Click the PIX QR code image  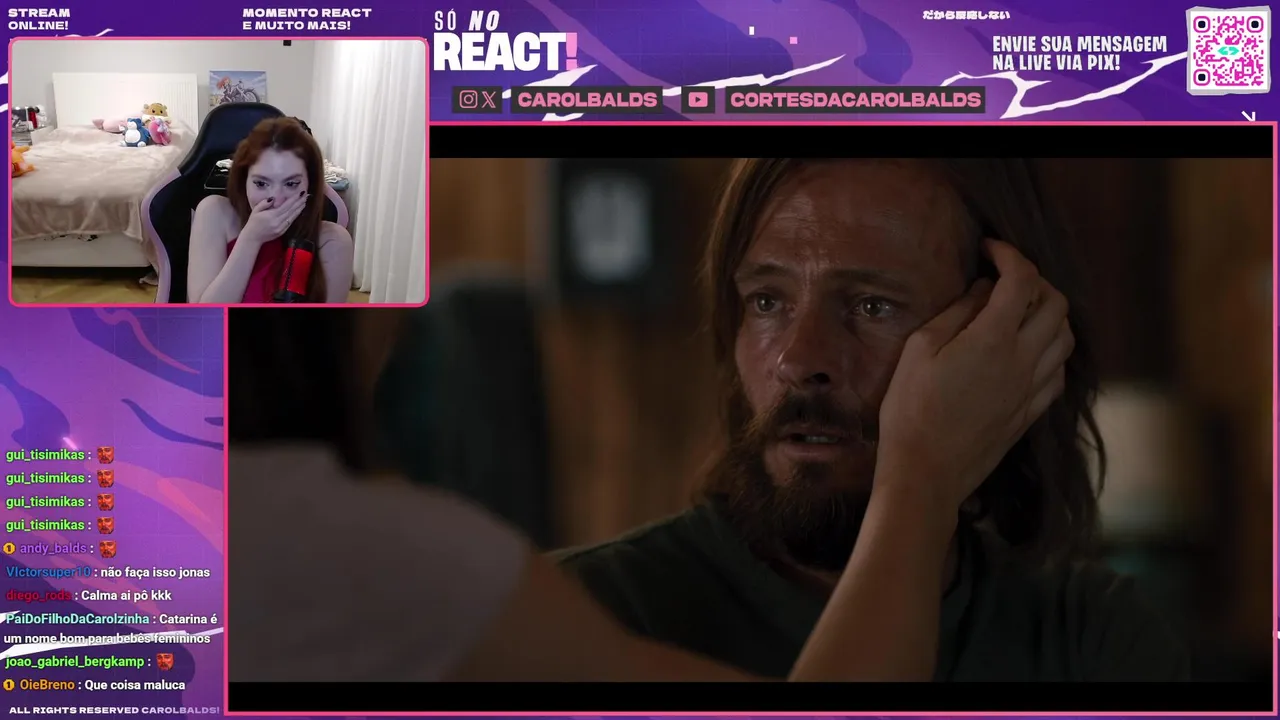click(x=1228, y=51)
